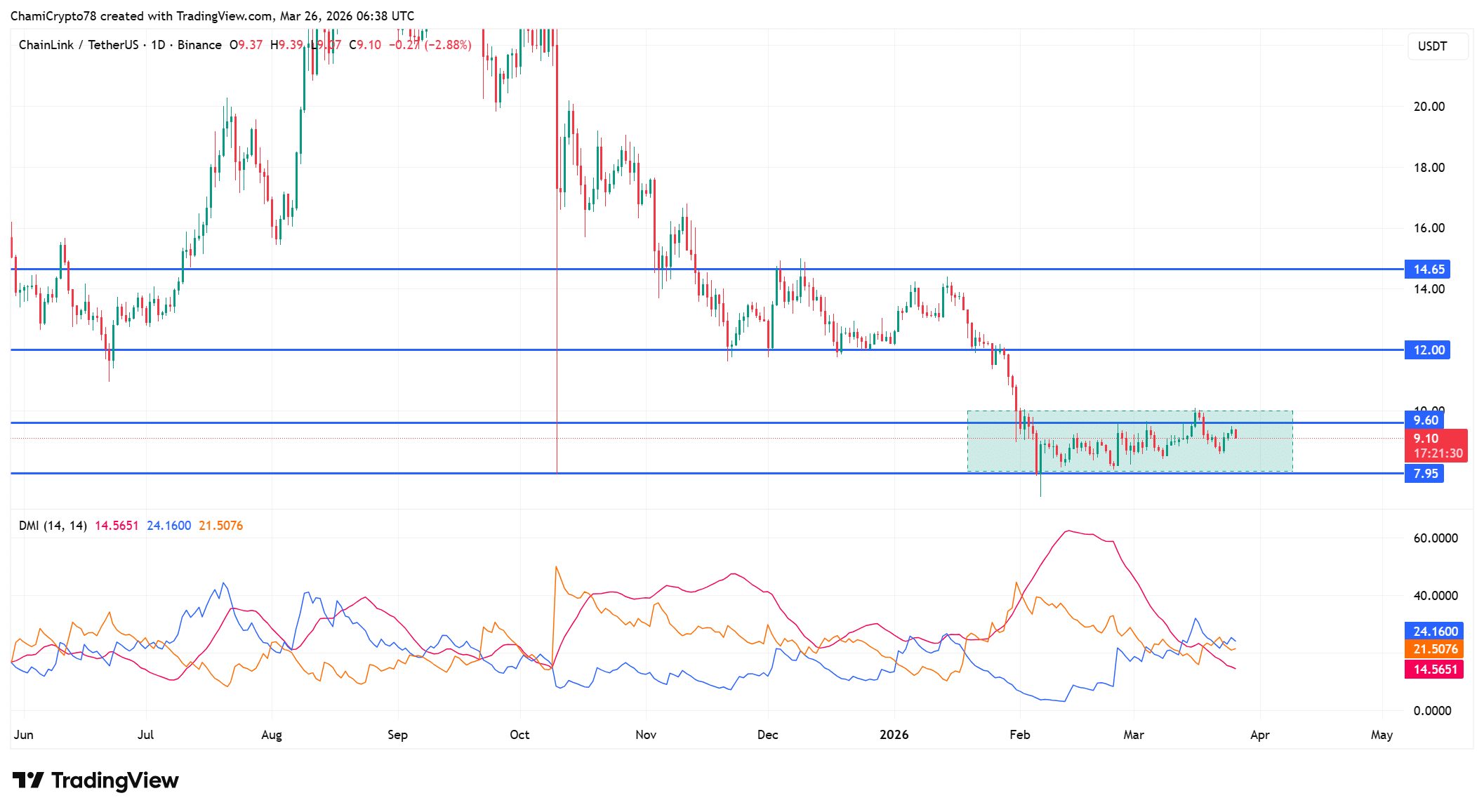Click the ChamiCrypto78 attribution text

click(53, 15)
